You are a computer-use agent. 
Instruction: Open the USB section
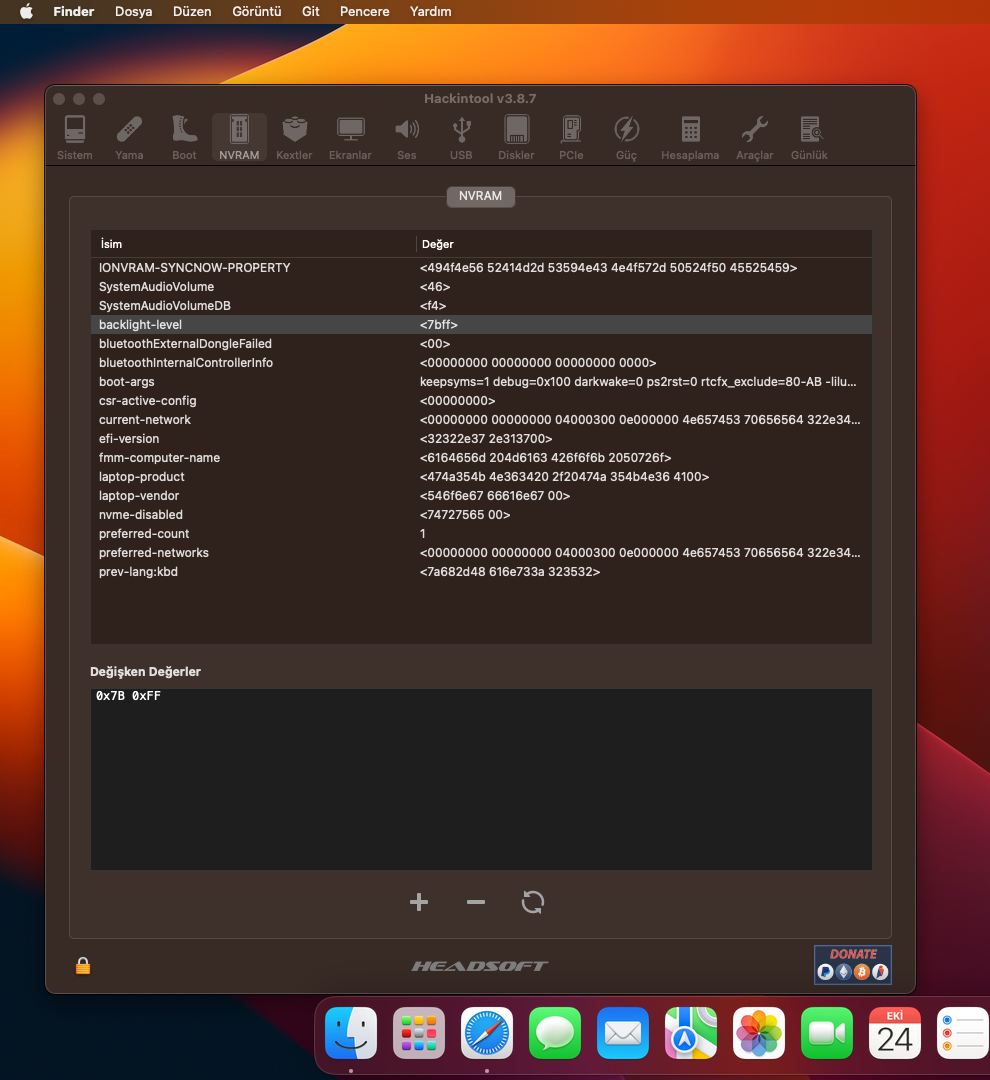pyautogui.click(x=461, y=138)
